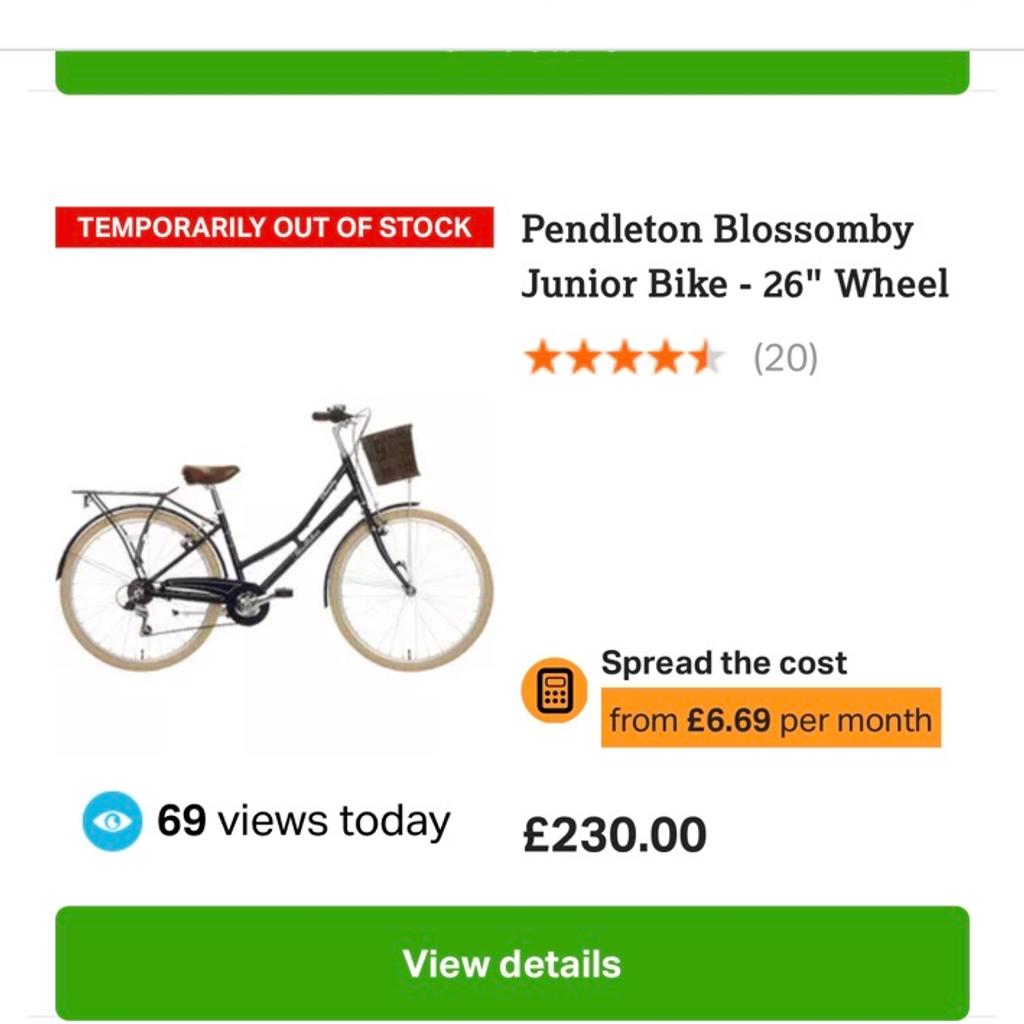Image resolution: width=1024 pixels, height=1024 pixels.
Task: Click the wicker basket on the bike
Action: tap(390, 453)
